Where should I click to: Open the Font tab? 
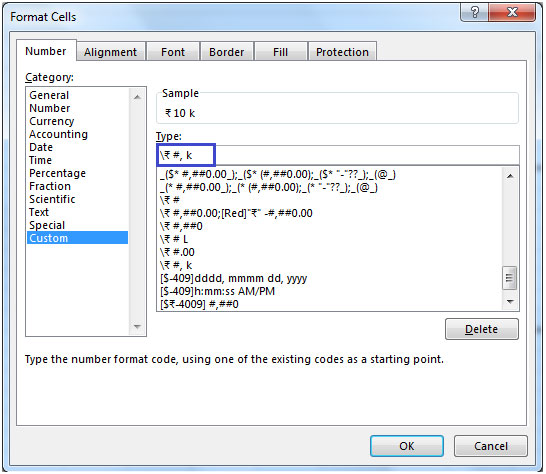click(173, 52)
